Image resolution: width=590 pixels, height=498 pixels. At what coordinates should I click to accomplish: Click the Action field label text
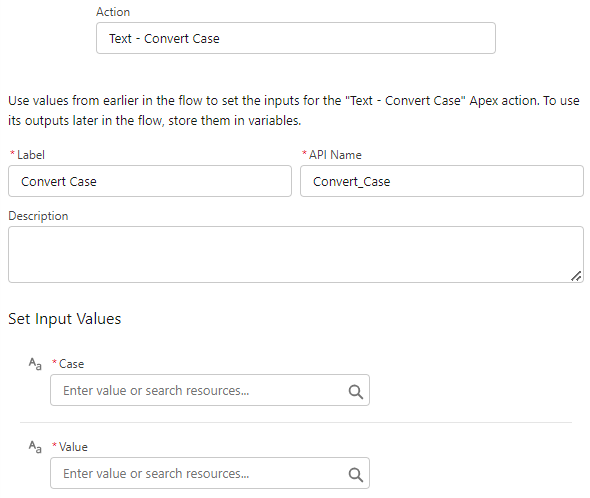tap(113, 12)
